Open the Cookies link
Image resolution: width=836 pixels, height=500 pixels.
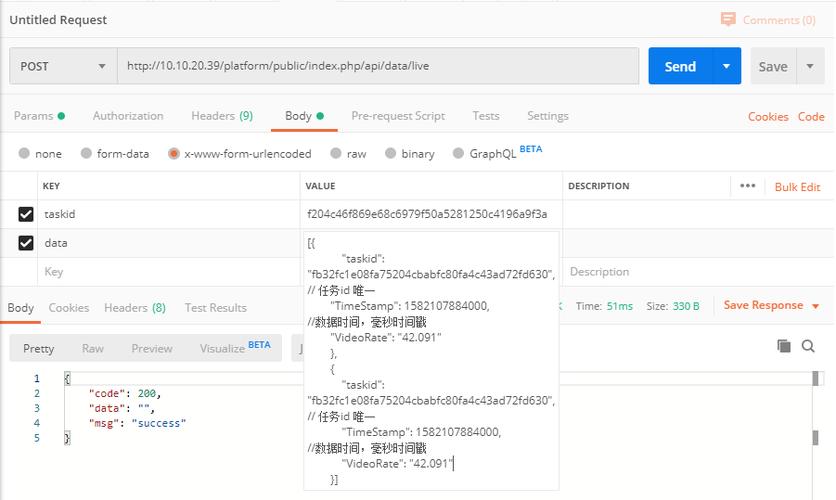pyautogui.click(x=768, y=117)
